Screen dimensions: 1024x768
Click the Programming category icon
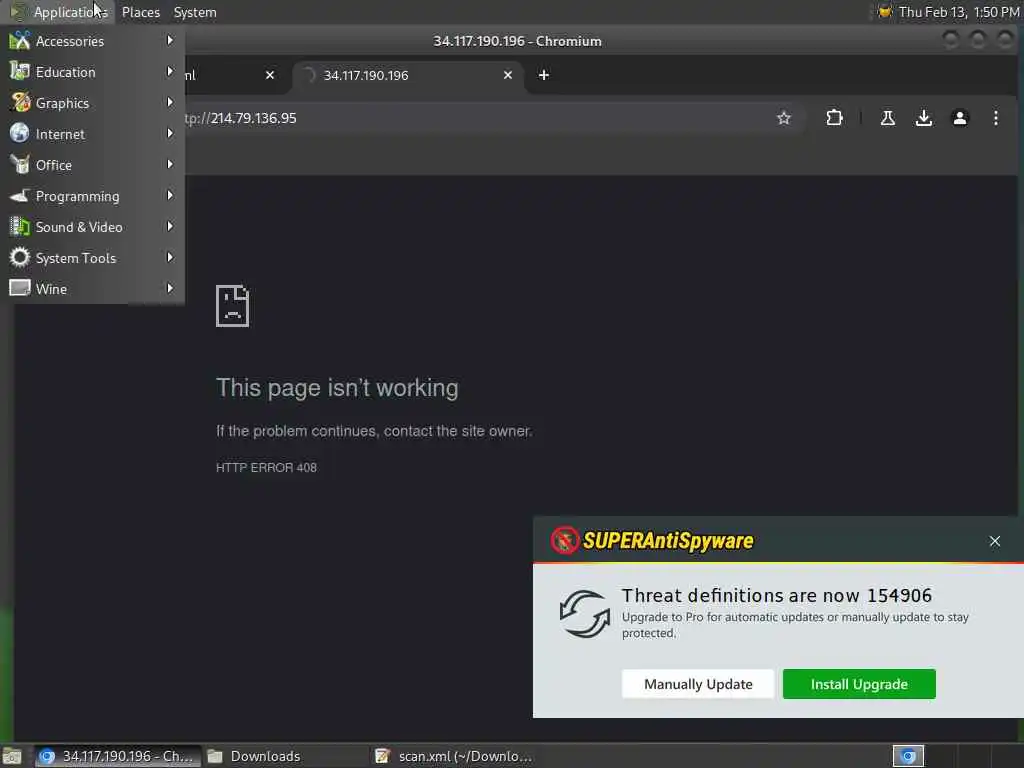[20, 195]
